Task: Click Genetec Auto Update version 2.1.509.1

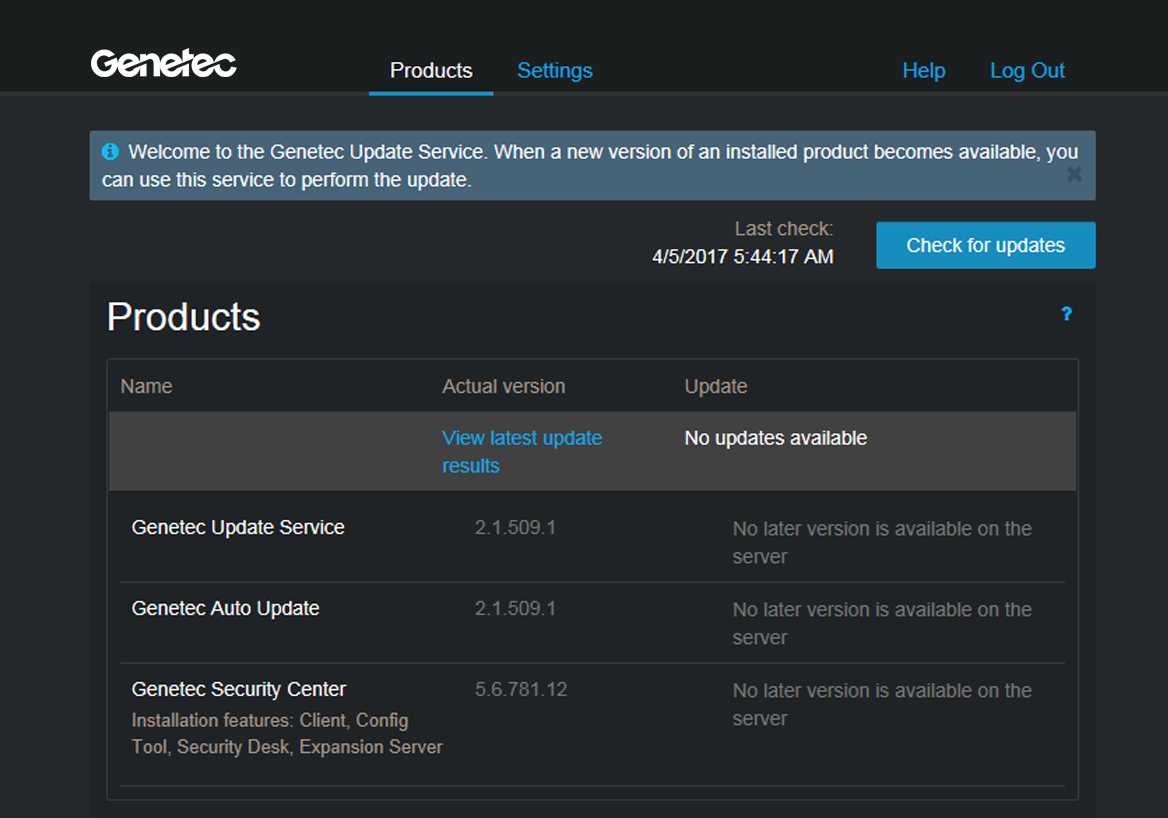Action: (515, 609)
